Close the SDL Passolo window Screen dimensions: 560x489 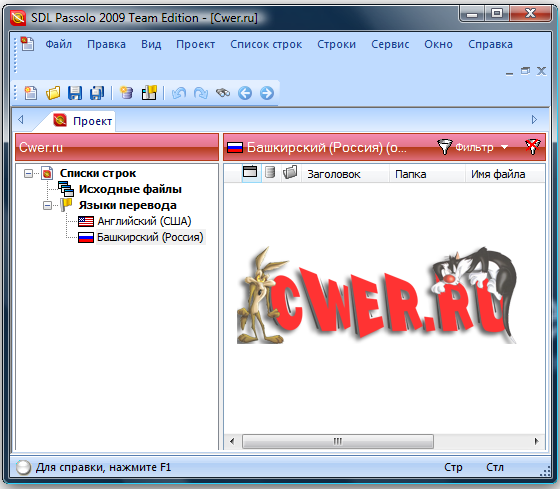530,14
